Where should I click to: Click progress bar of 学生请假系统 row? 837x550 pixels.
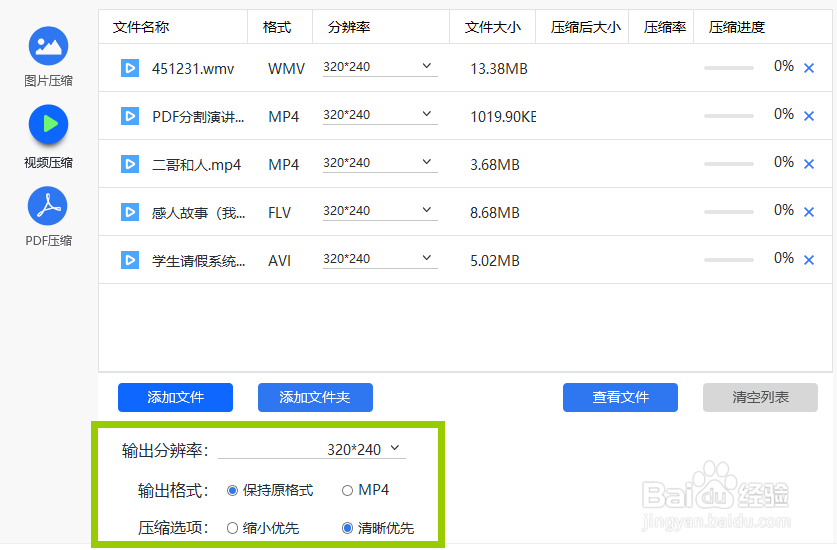(x=729, y=260)
